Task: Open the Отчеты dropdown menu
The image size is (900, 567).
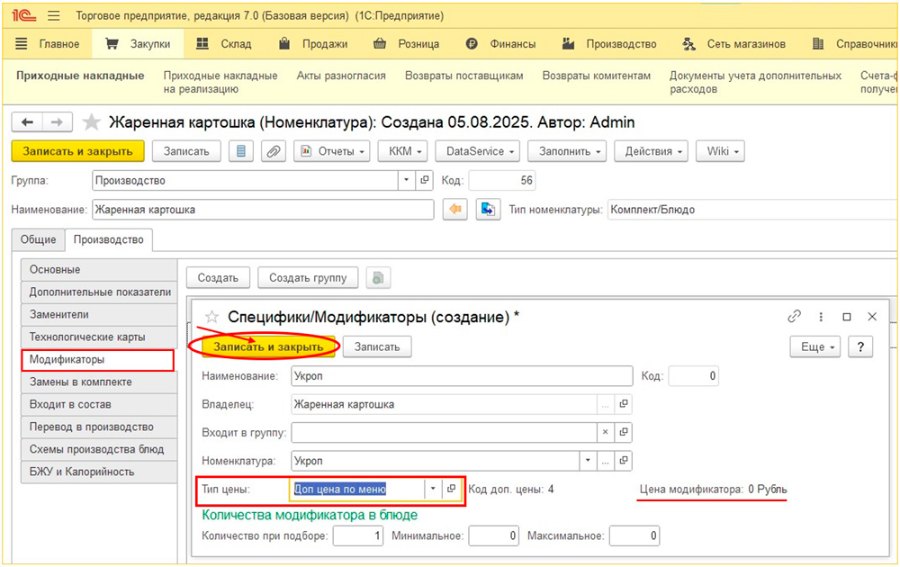Action: 332,152
